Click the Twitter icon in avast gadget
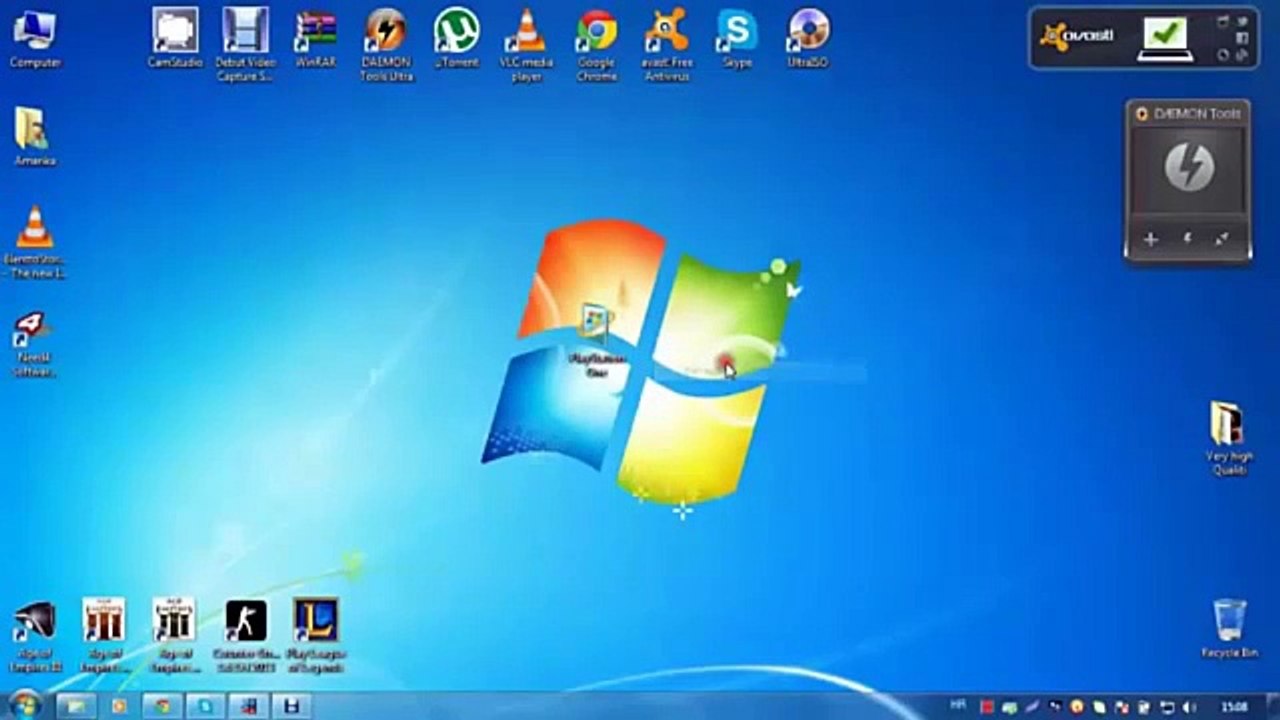Viewport: 1280px width, 720px height. click(x=1243, y=20)
